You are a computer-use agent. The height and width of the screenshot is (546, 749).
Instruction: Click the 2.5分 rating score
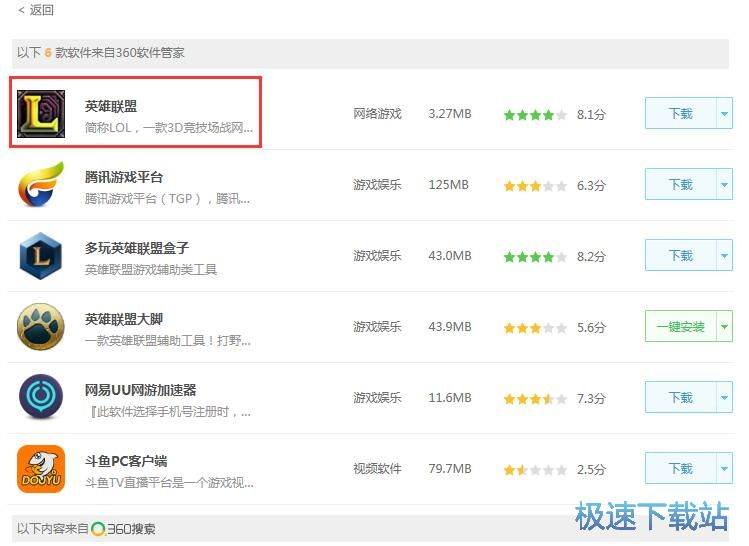click(x=591, y=470)
